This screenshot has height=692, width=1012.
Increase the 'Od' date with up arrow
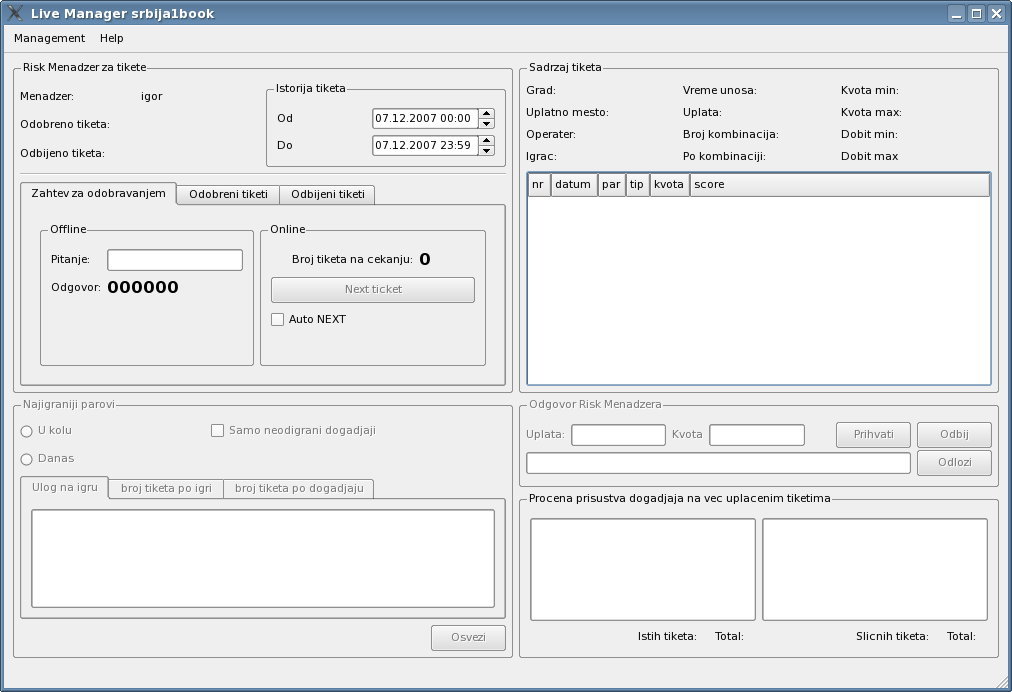[x=486, y=113]
